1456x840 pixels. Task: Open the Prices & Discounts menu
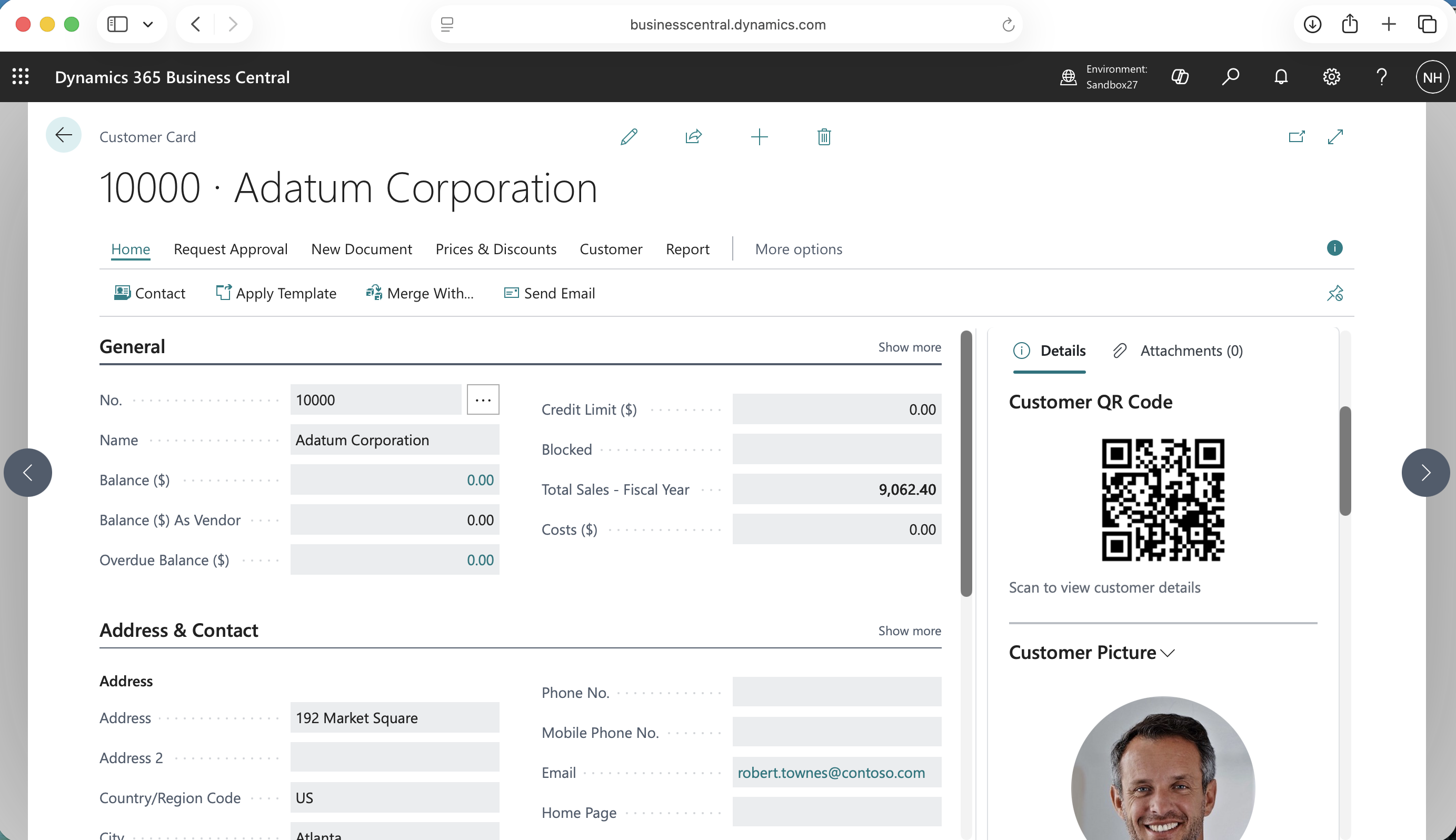point(495,248)
